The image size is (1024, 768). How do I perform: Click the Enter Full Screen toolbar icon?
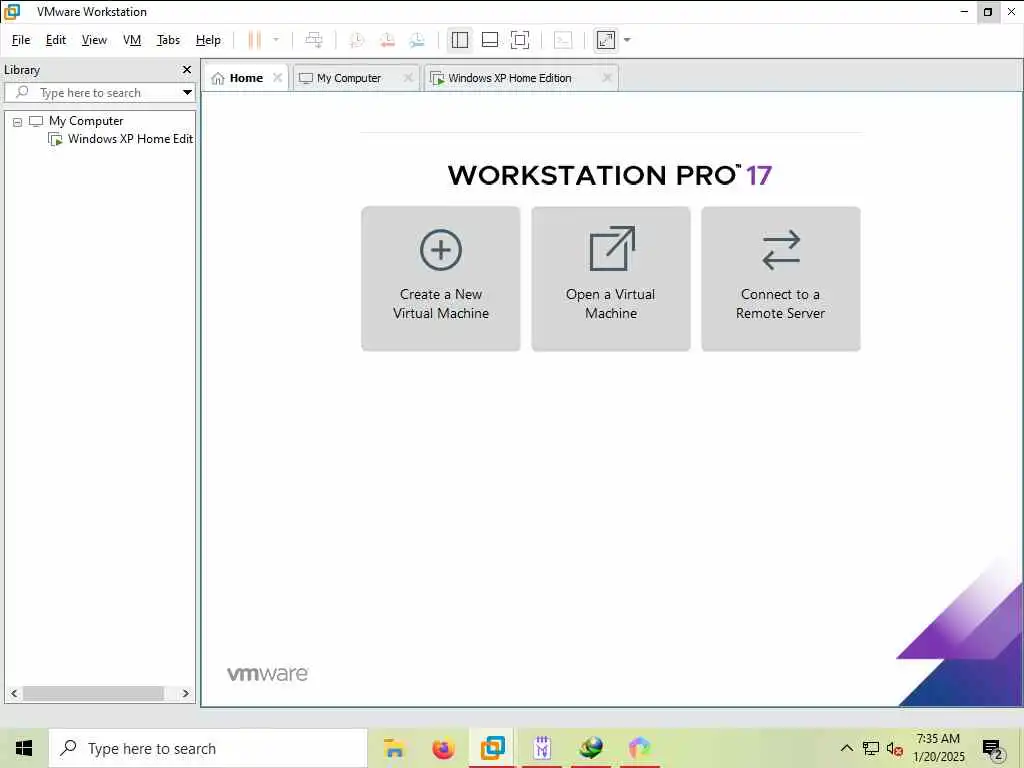[x=520, y=40]
